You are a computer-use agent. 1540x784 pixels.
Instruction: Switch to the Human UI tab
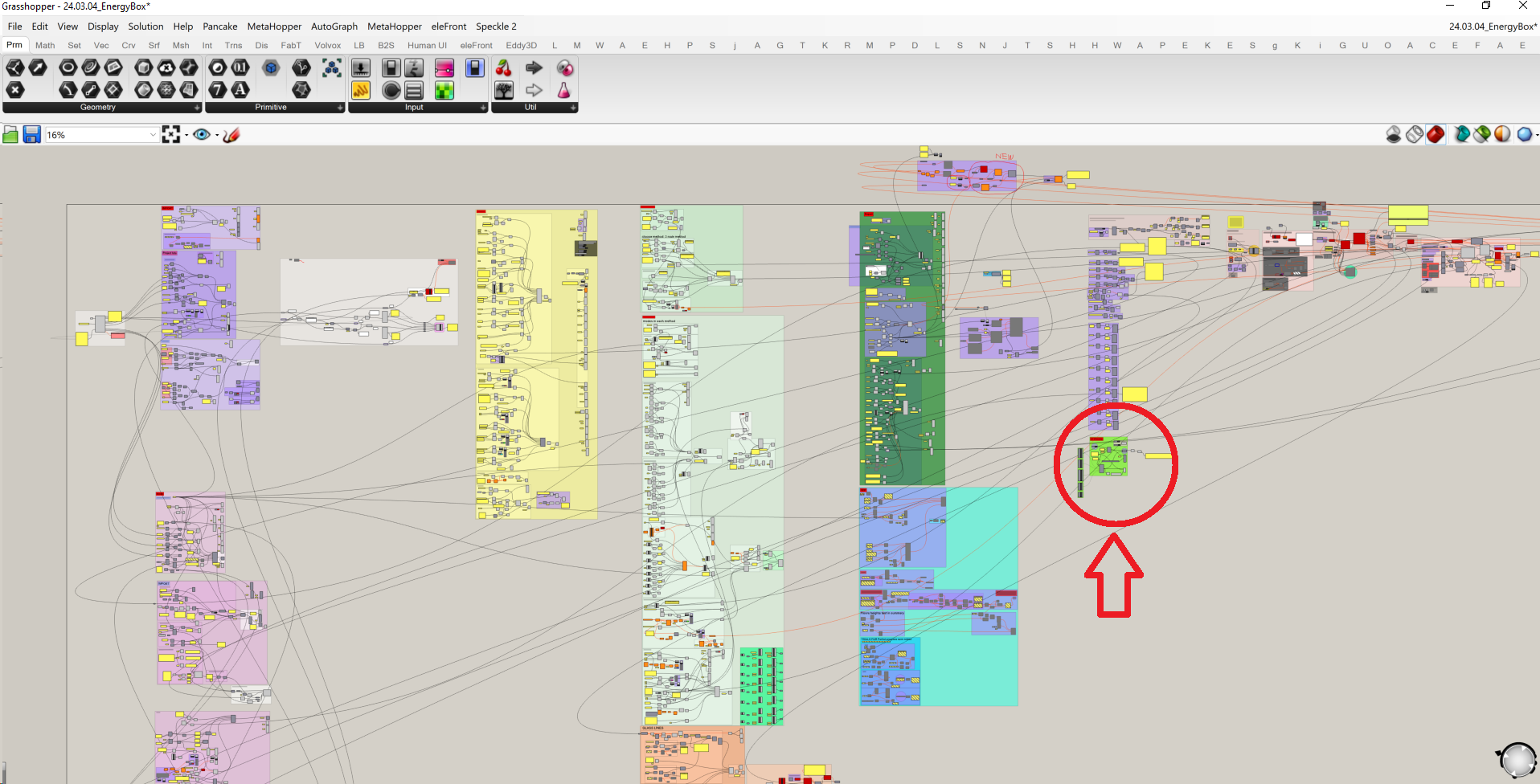pos(427,46)
